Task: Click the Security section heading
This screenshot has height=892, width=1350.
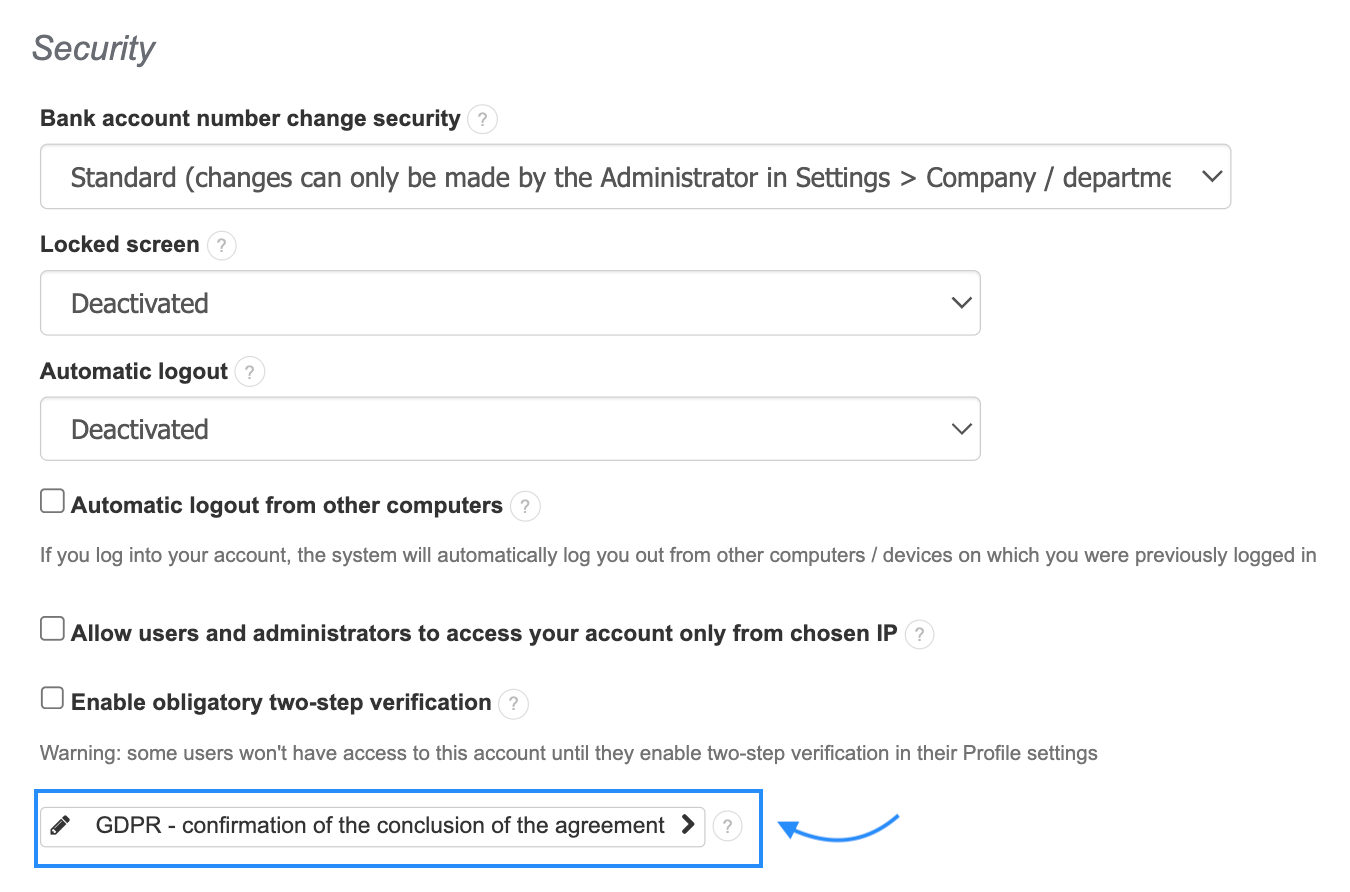Action: pos(94,48)
